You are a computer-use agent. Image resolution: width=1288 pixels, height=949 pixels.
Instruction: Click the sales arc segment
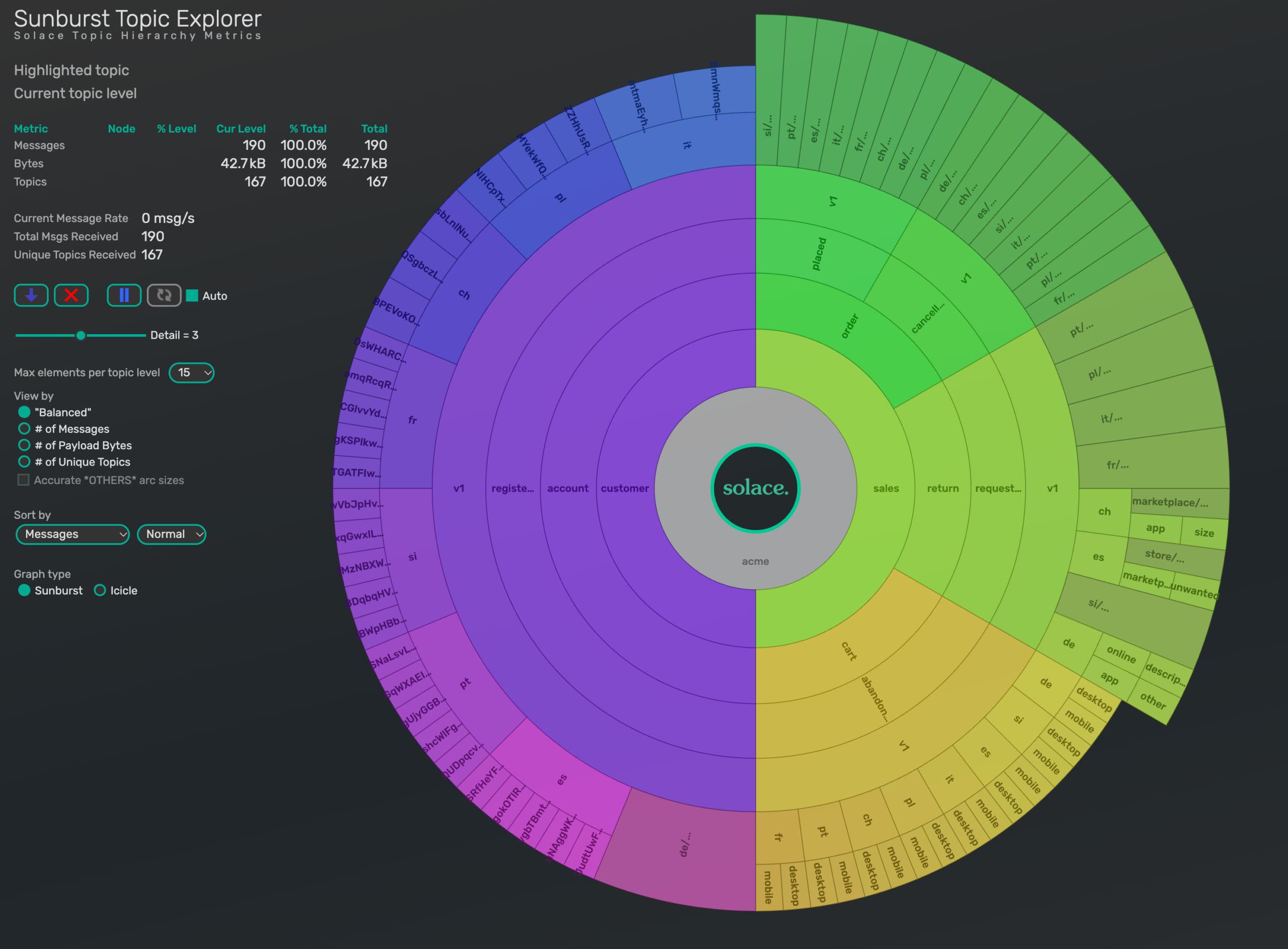point(886,488)
